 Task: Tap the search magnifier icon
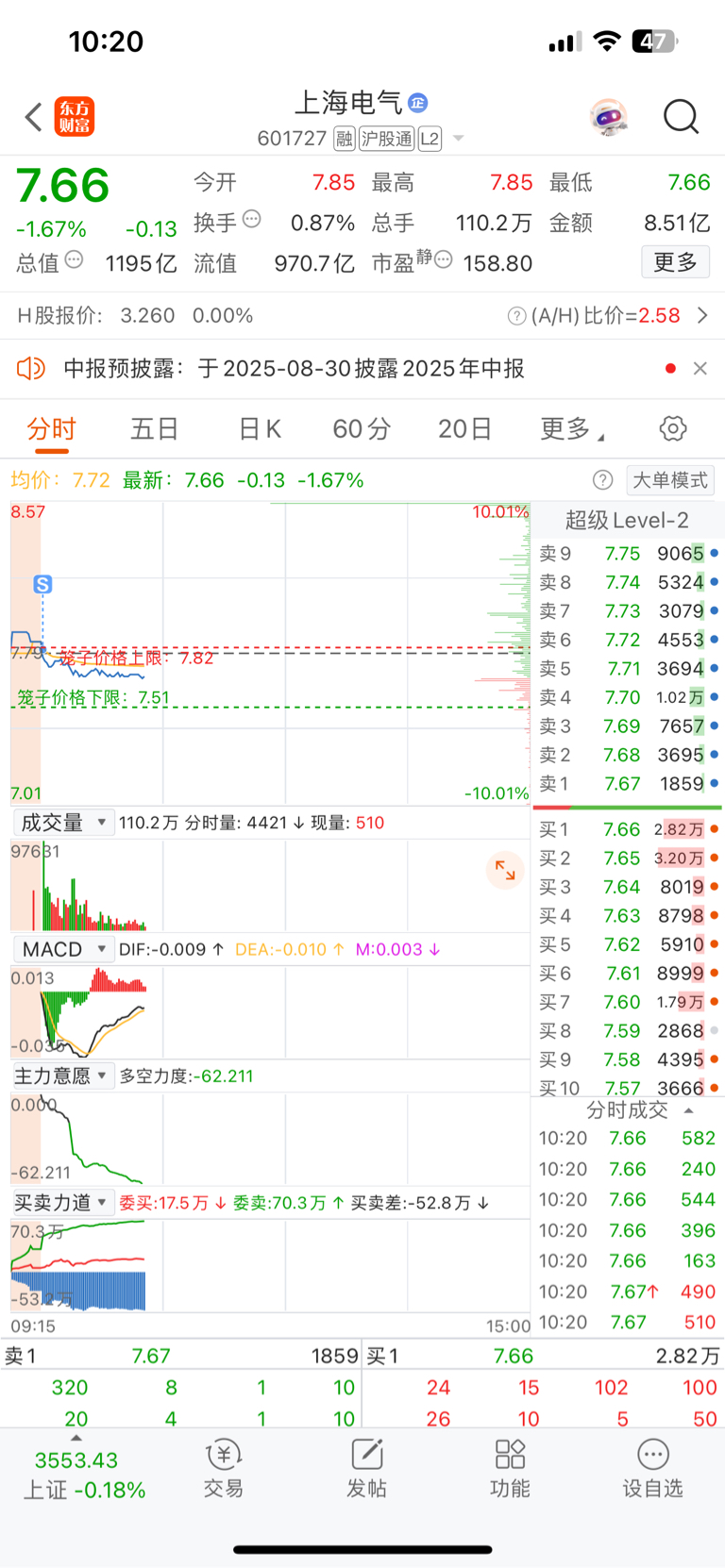pyautogui.click(x=681, y=117)
